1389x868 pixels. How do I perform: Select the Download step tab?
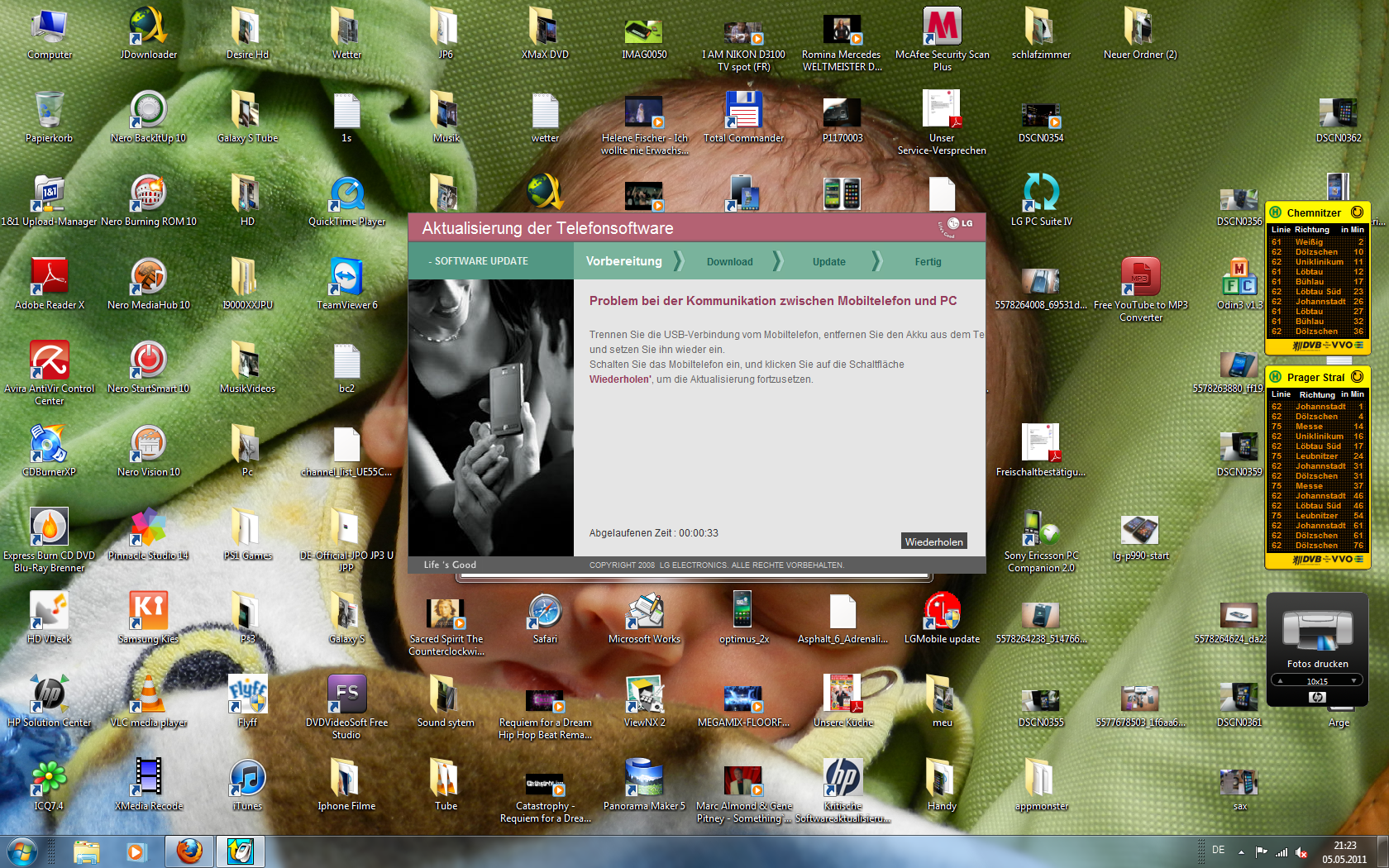pos(730,262)
